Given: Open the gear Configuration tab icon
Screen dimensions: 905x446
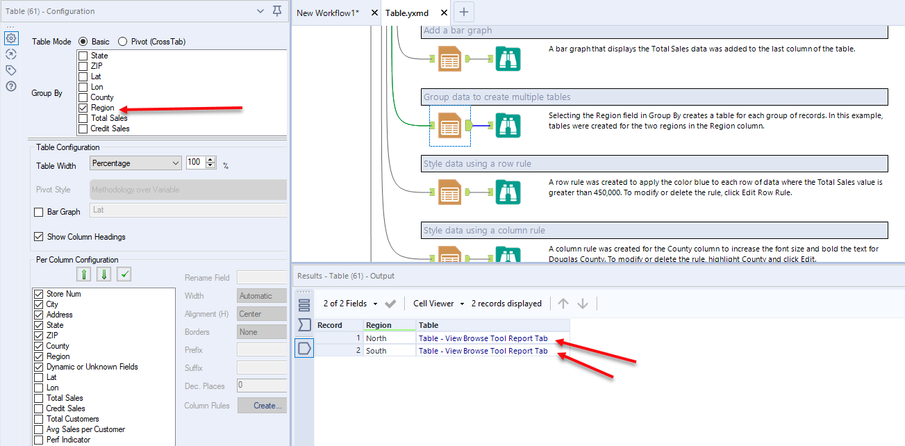Looking at the screenshot, I should coord(10,39).
